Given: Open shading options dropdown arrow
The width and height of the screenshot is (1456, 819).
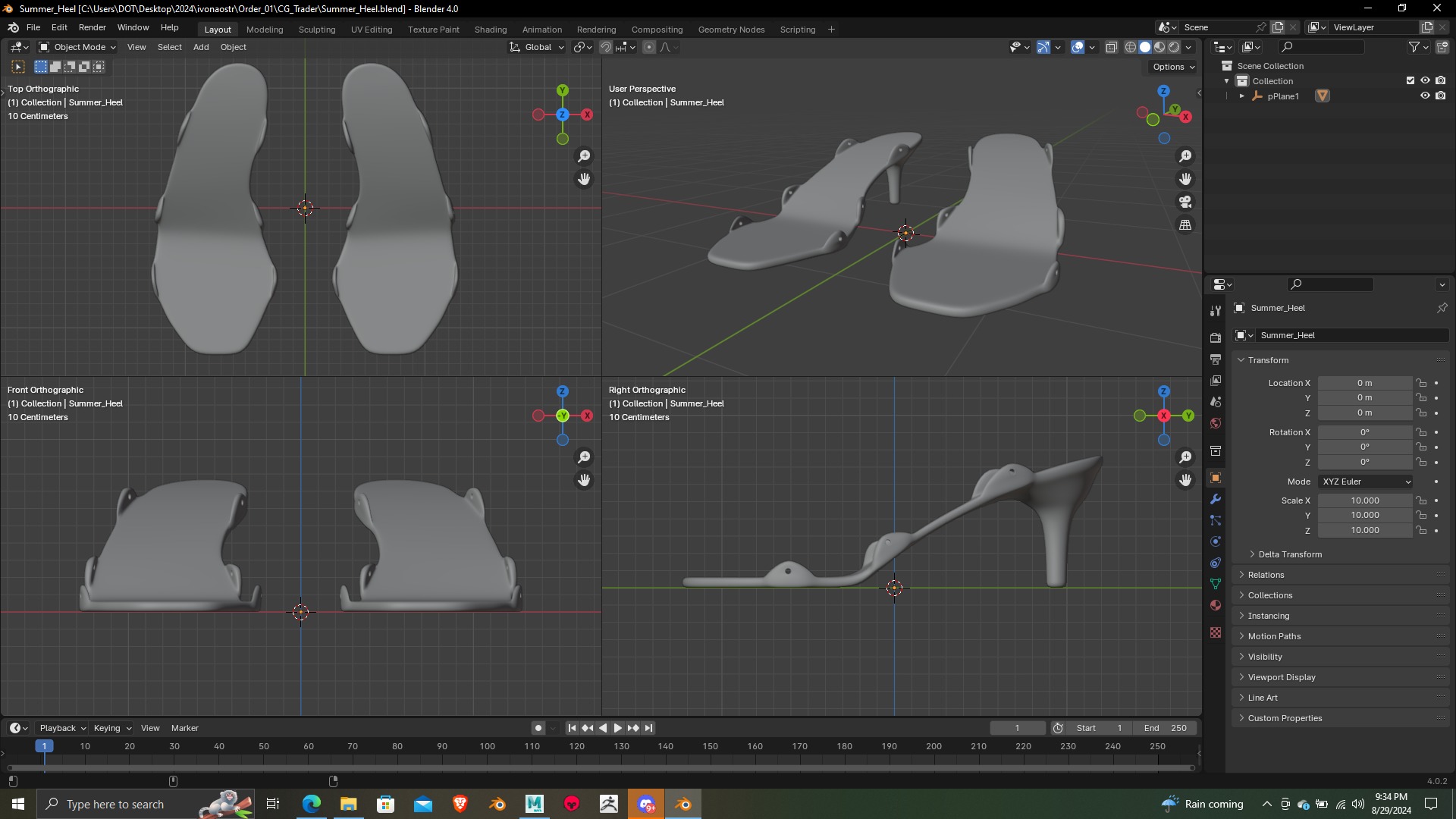Looking at the screenshot, I should point(1189,47).
